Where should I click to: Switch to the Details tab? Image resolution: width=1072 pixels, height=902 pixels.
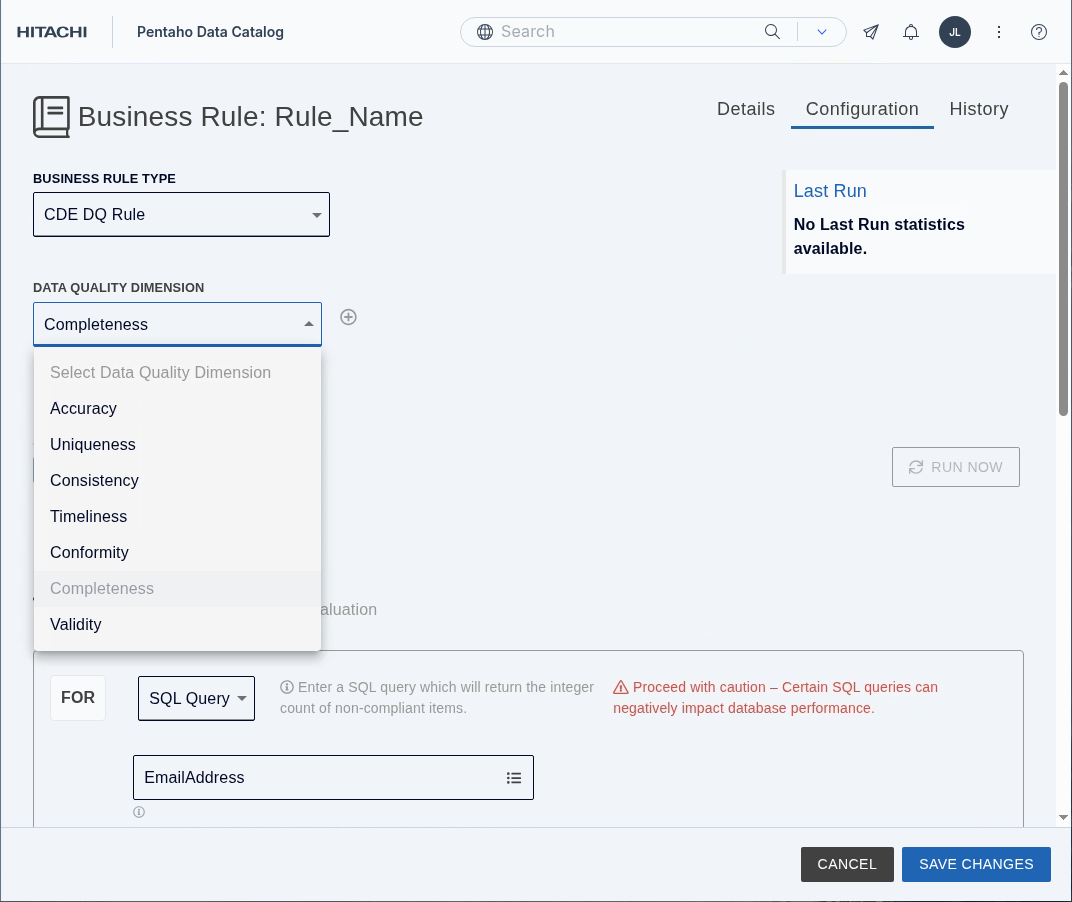[x=745, y=109]
